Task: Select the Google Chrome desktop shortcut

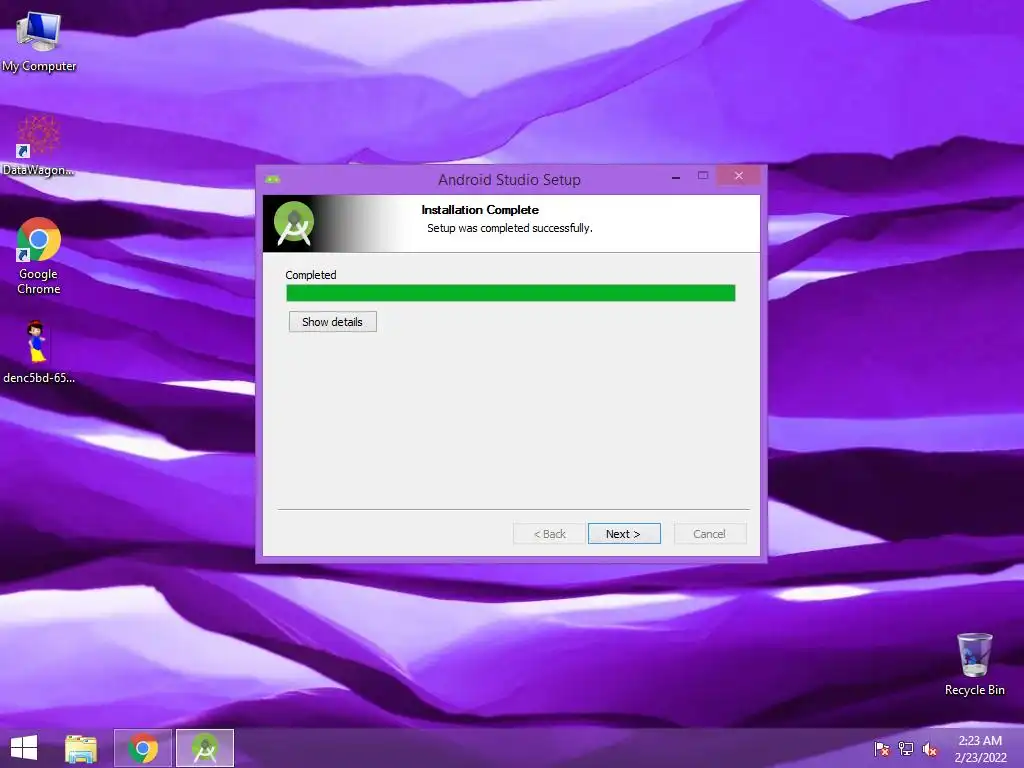Action: point(39,255)
